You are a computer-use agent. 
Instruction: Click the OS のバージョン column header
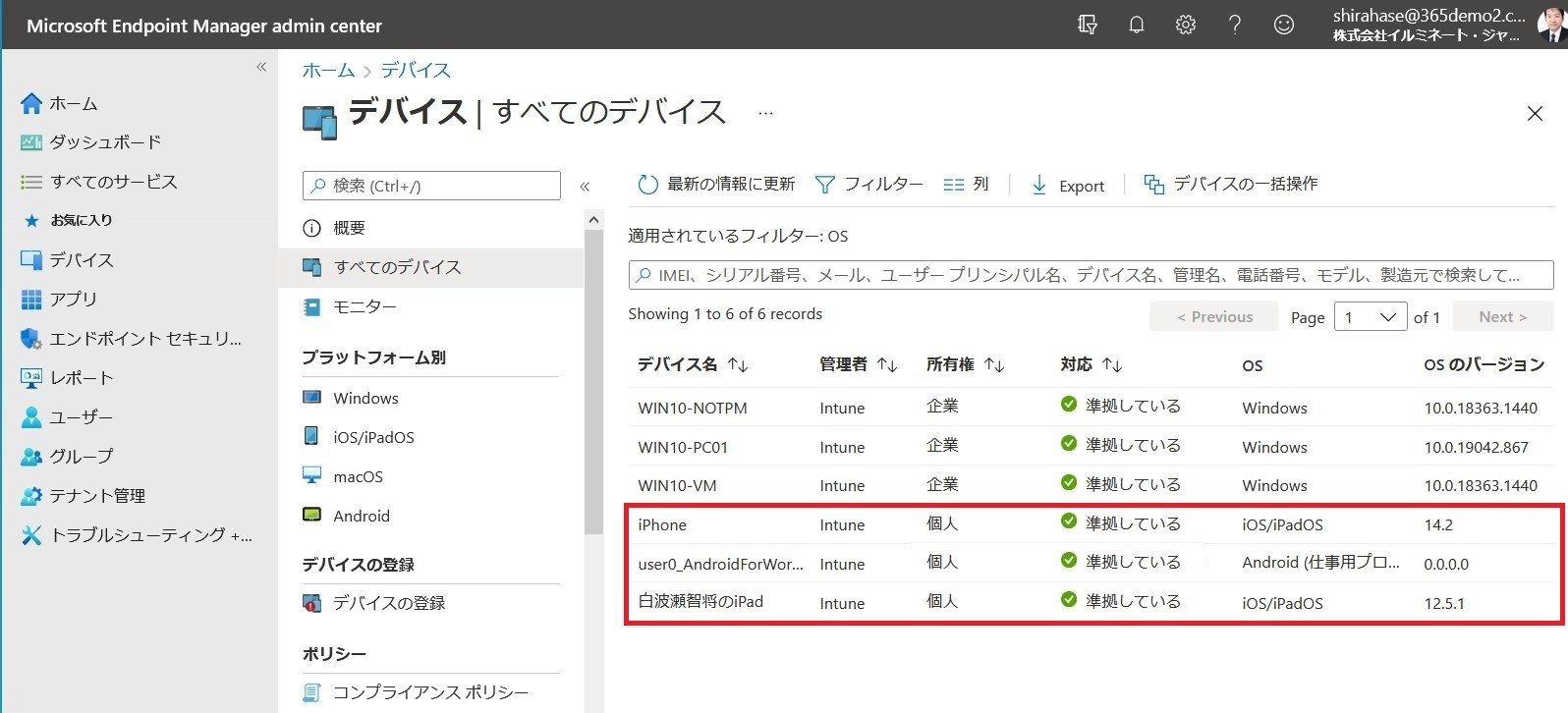(1484, 364)
